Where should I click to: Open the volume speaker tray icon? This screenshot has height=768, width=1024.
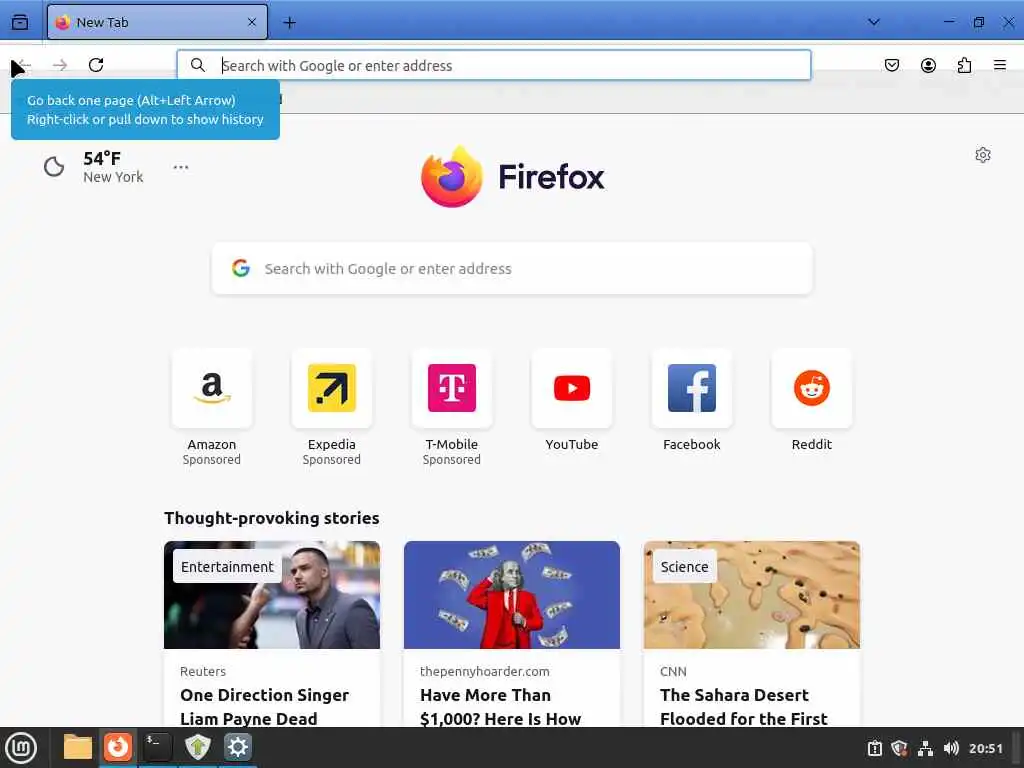click(x=951, y=748)
